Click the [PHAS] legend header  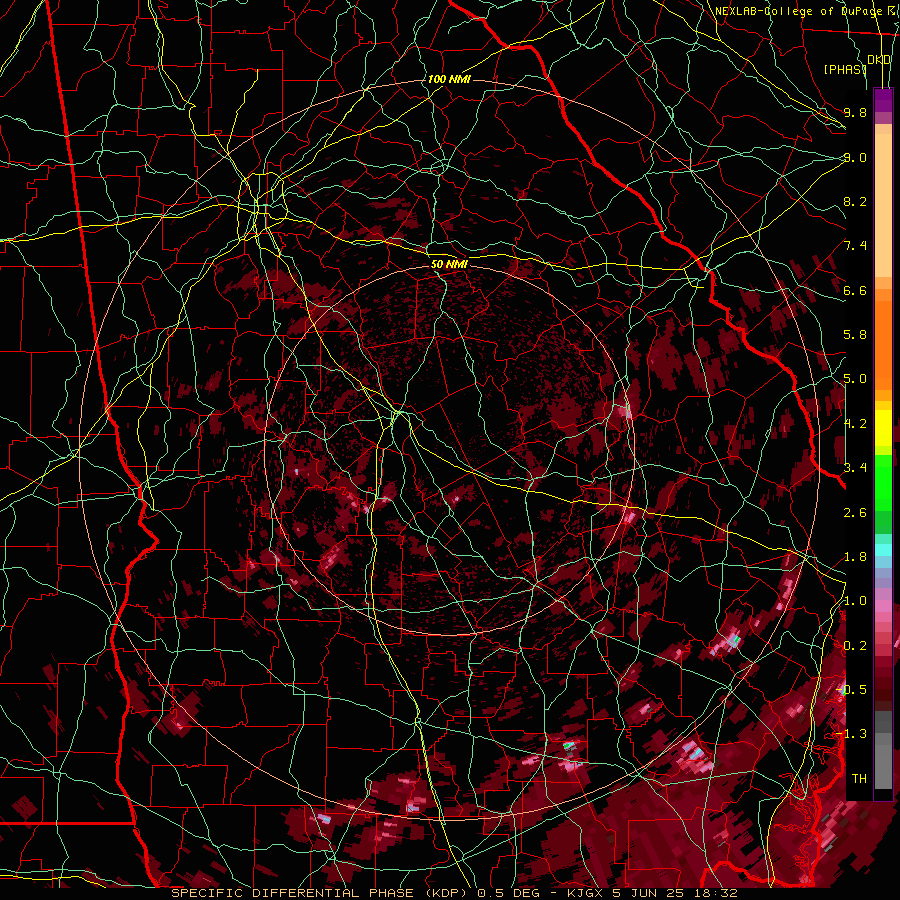845,69
